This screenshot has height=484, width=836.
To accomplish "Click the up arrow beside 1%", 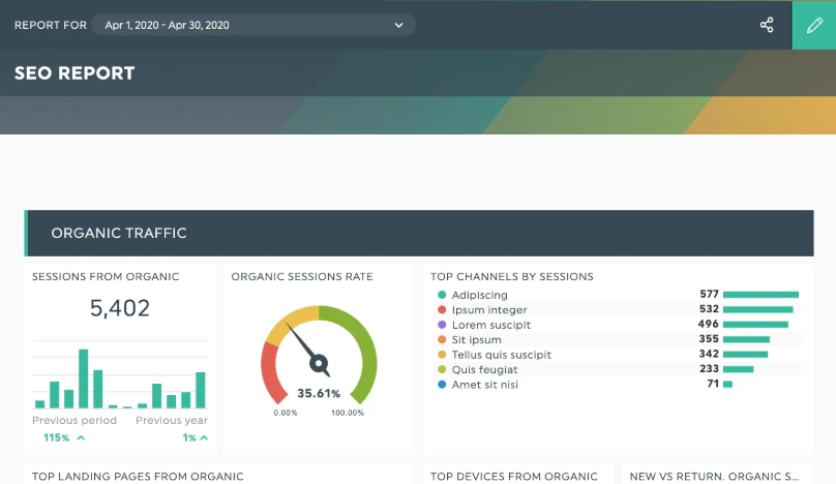I will tap(204, 438).
